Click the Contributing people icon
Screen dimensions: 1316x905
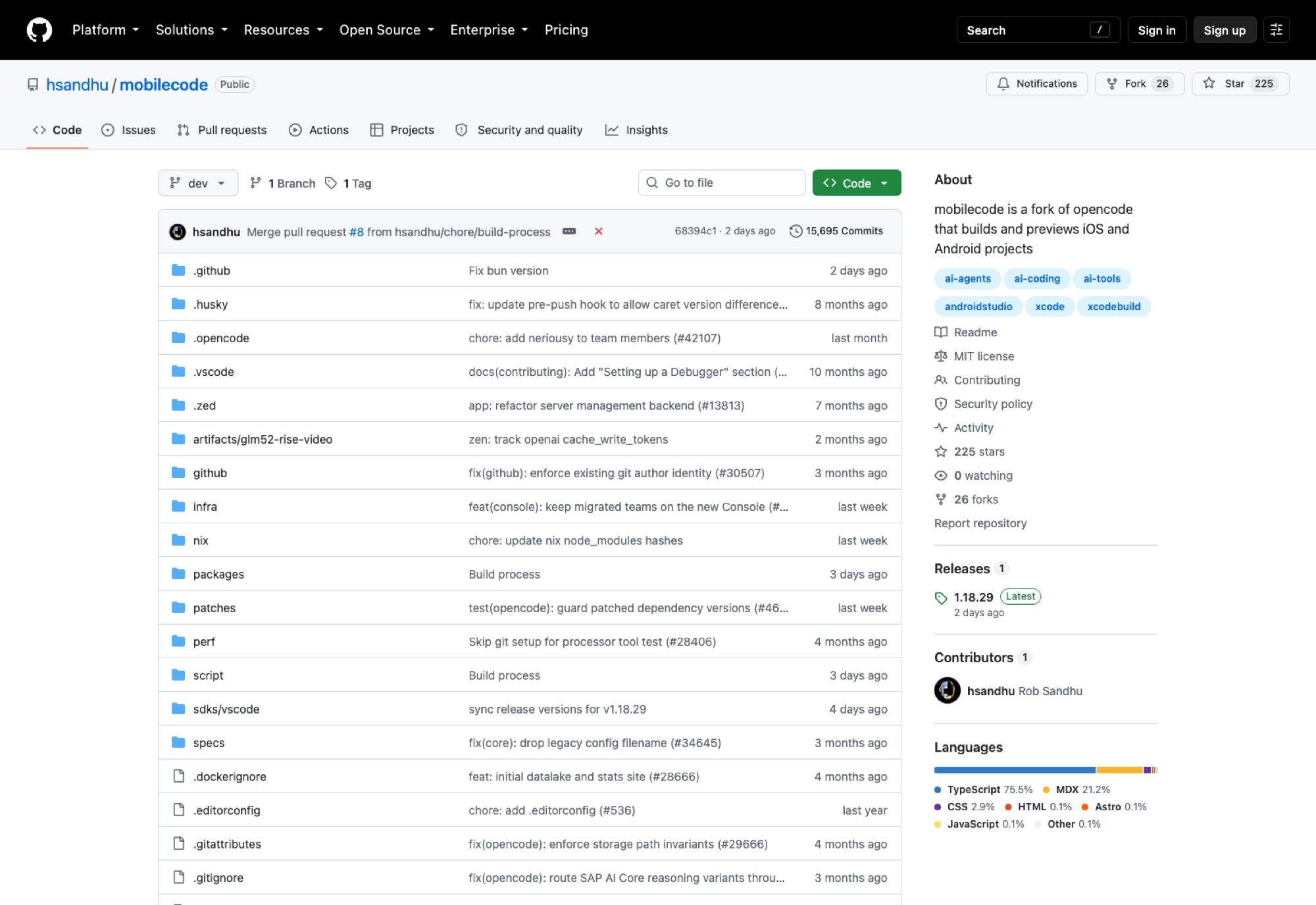pos(941,380)
